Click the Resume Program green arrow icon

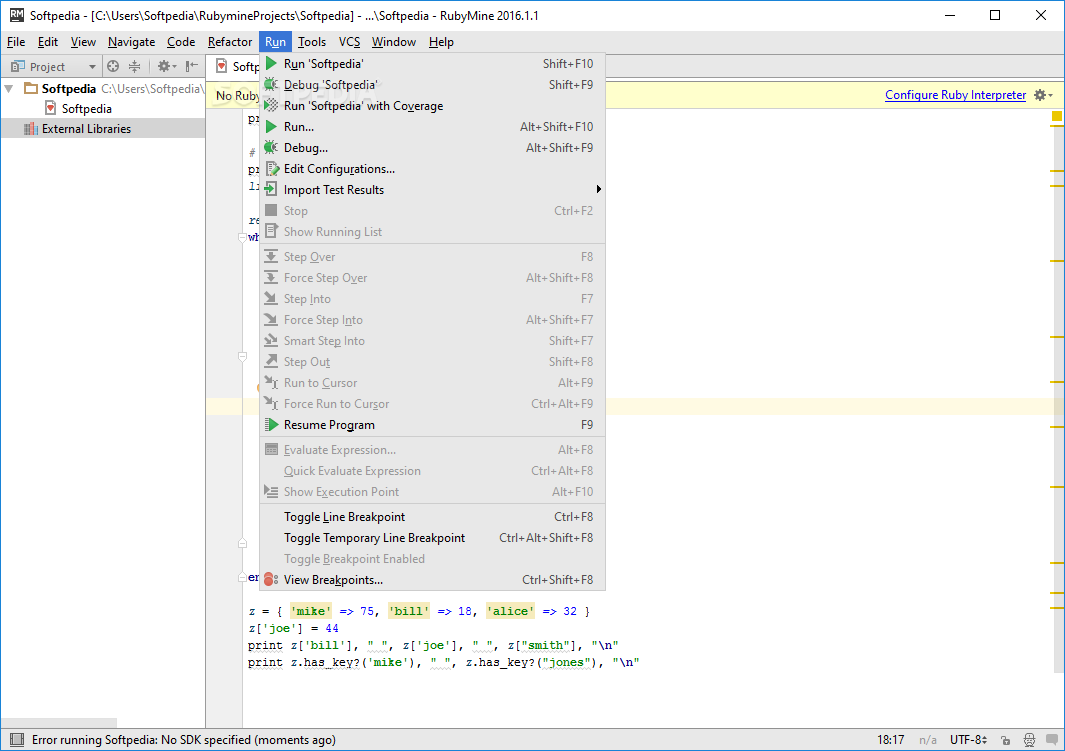271,424
